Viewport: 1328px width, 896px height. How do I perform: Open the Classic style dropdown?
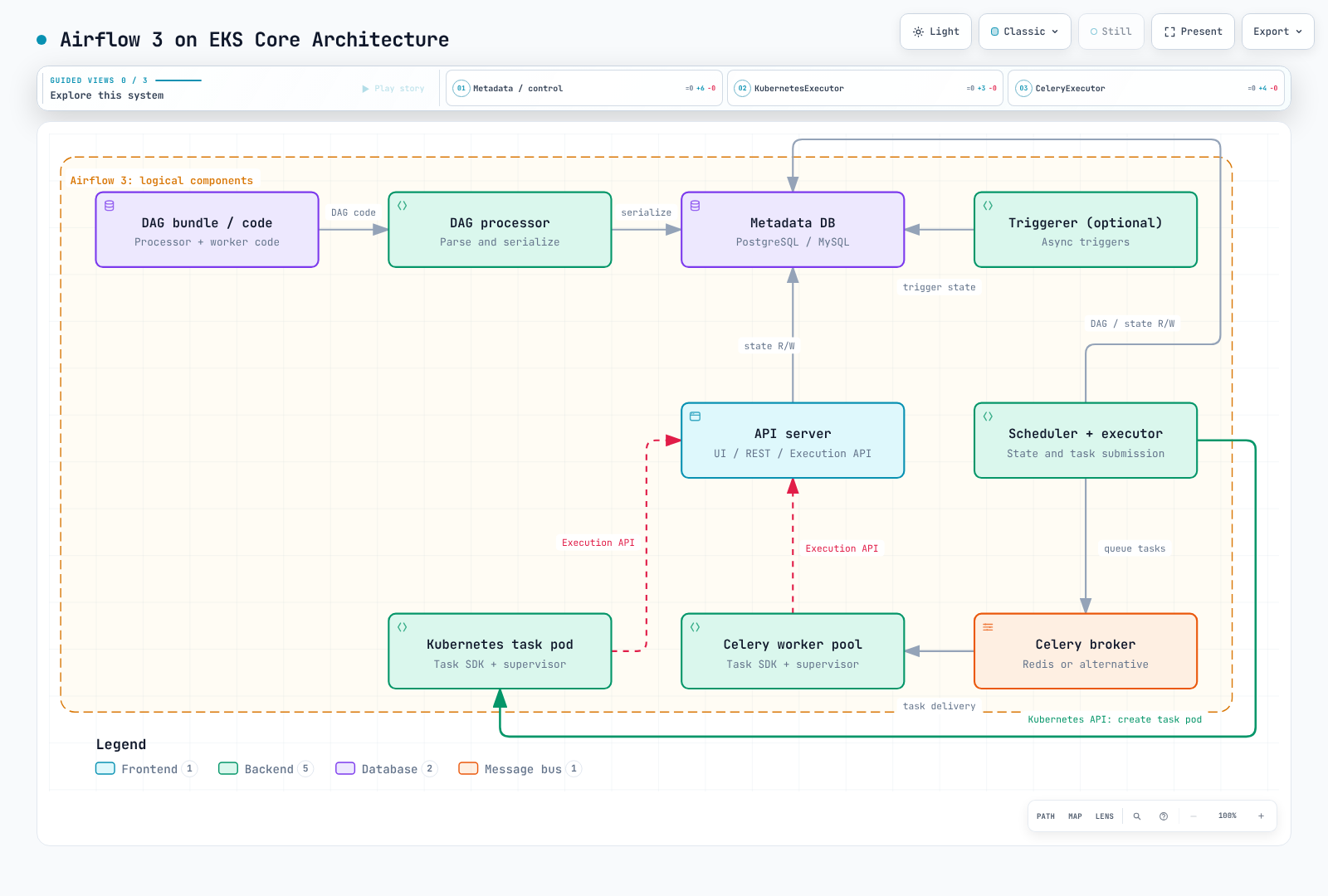click(x=1025, y=32)
